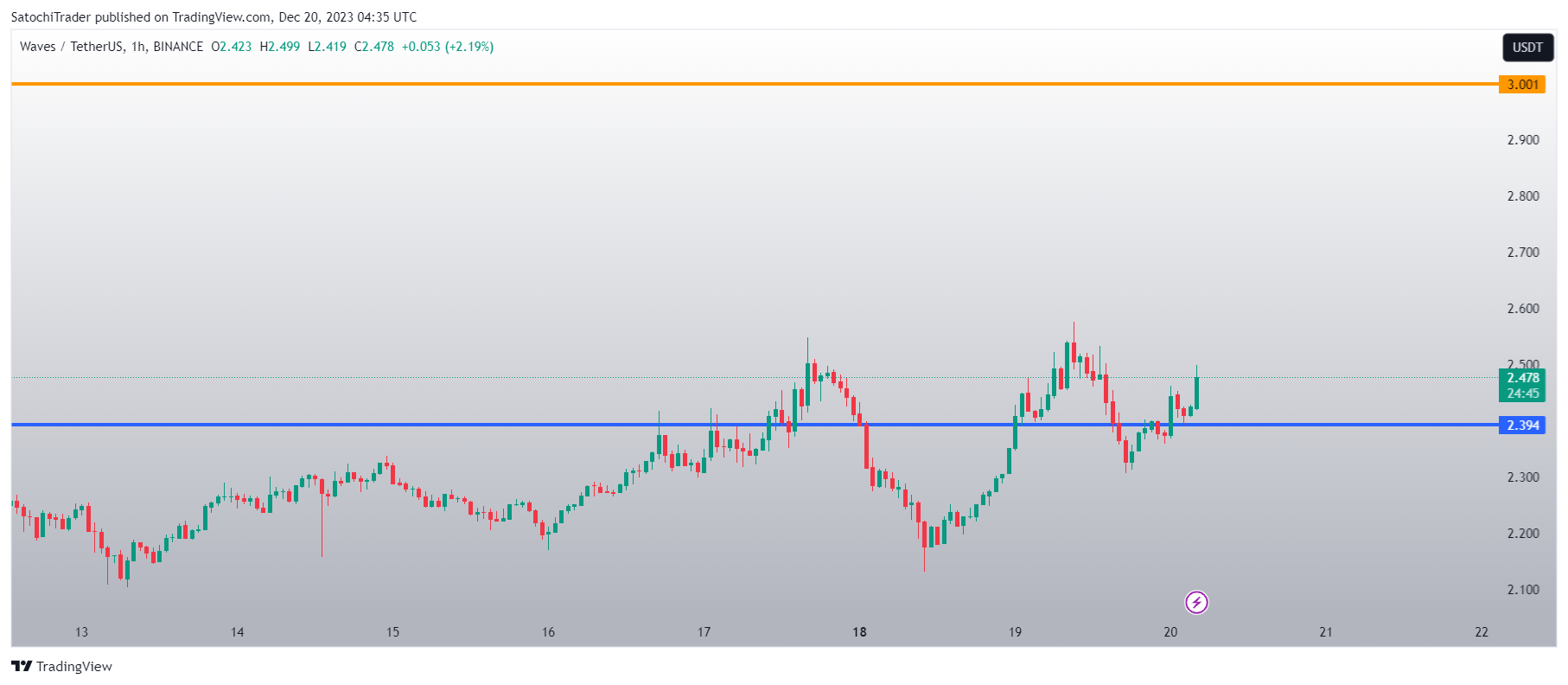Click the orange 3.001 price label

click(1522, 84)
